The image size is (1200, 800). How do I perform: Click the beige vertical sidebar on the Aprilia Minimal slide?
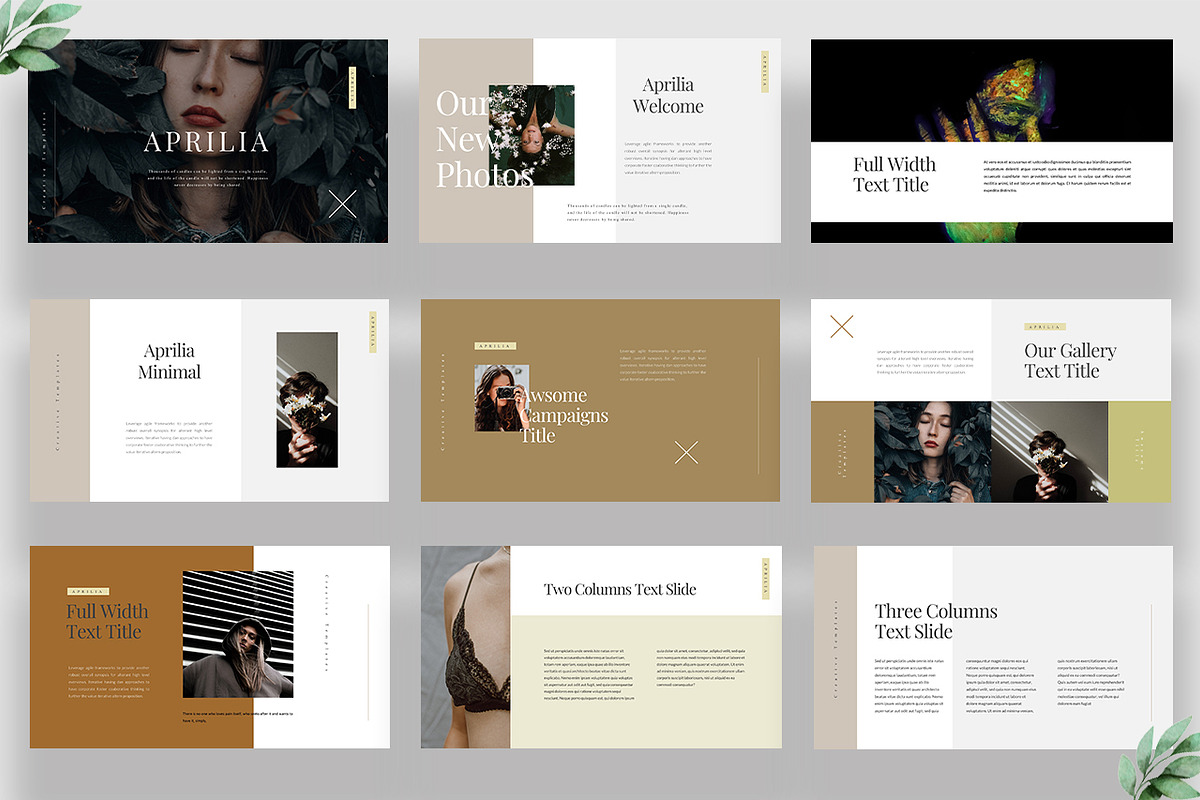point(60,400)
